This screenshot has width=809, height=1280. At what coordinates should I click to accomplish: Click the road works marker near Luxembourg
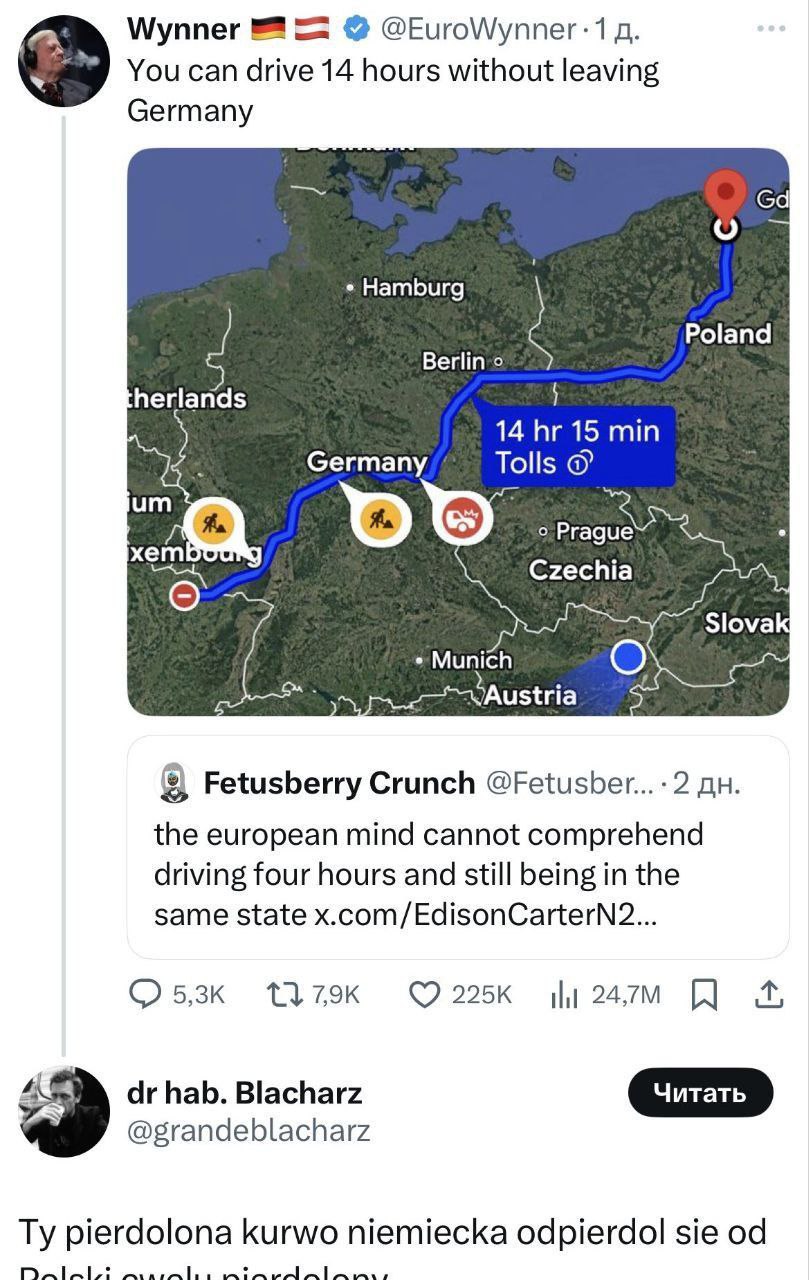coord(212,521)
